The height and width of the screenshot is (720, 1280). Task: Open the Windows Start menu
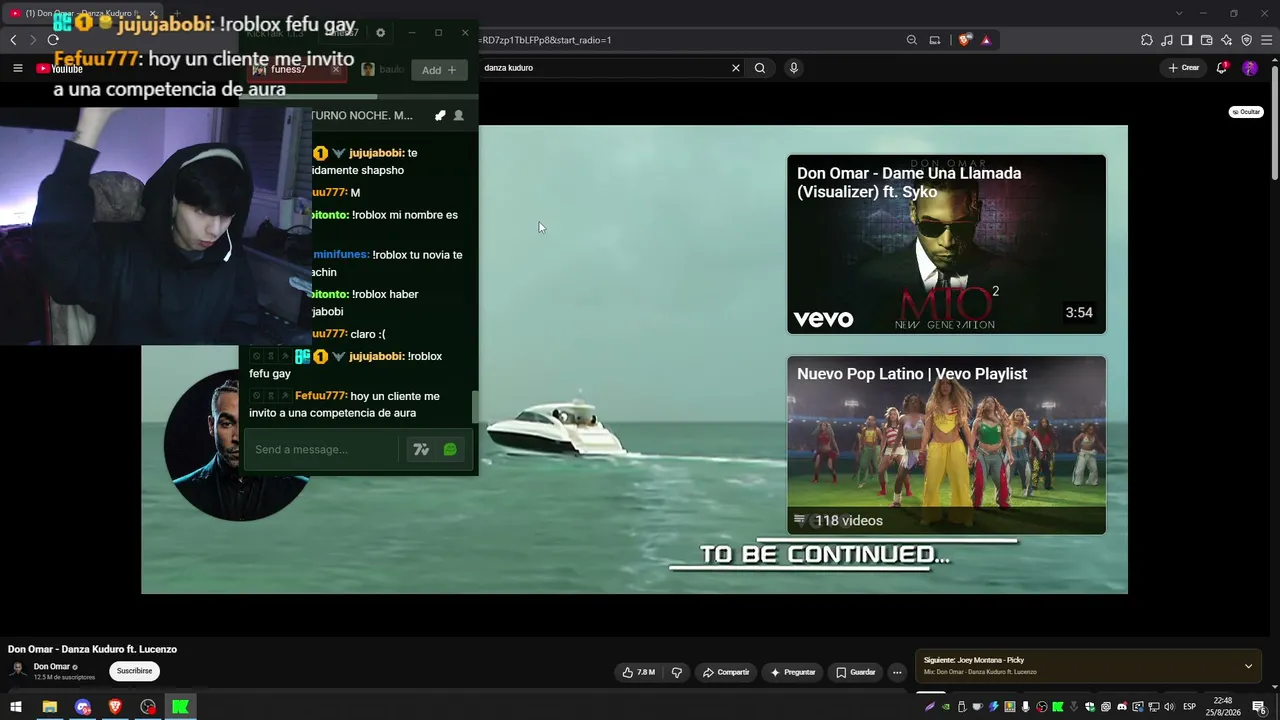(x=16, y=707)
